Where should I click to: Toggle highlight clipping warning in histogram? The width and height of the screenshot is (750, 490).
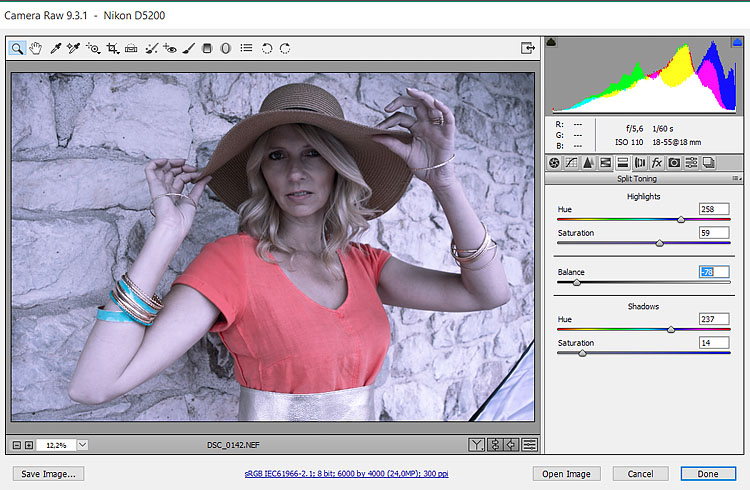point(736,43)
